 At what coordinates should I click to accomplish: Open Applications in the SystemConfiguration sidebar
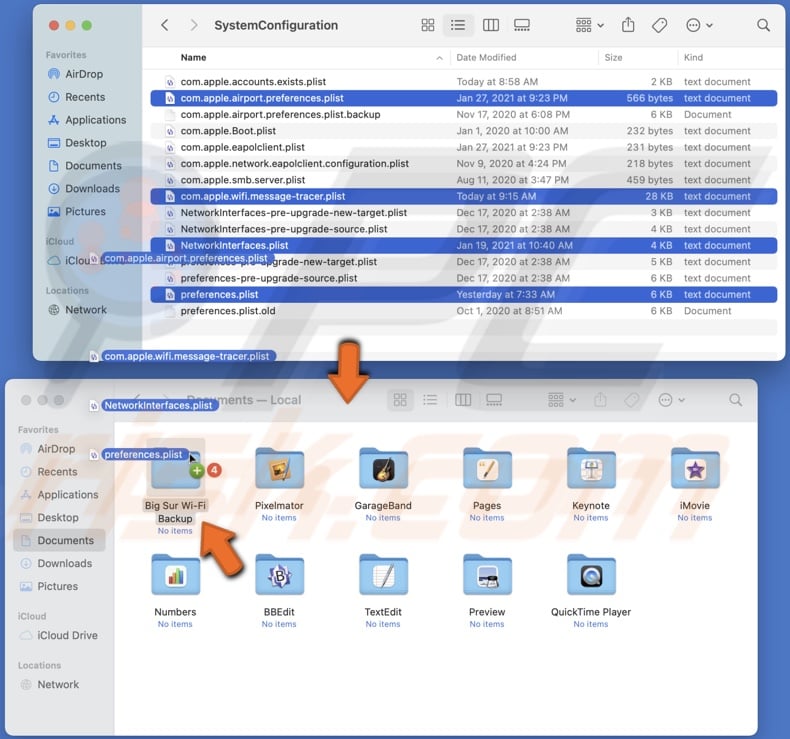pos(87,120)
